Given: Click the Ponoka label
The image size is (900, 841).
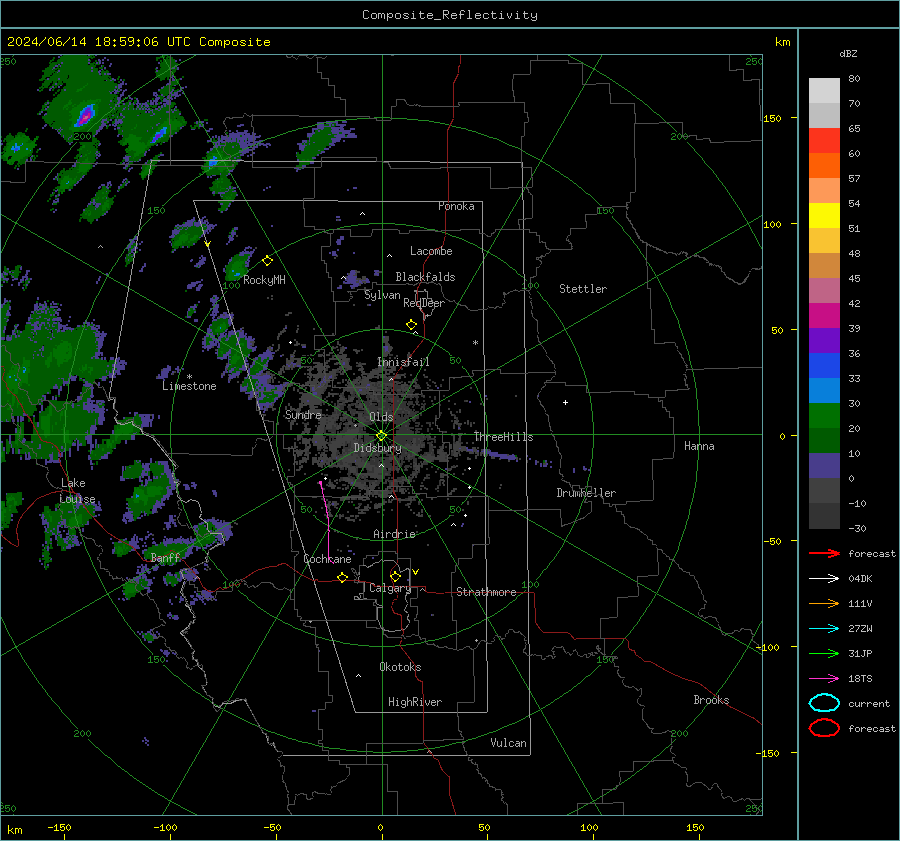Looking at the screenshot, I should pos(456,206).
